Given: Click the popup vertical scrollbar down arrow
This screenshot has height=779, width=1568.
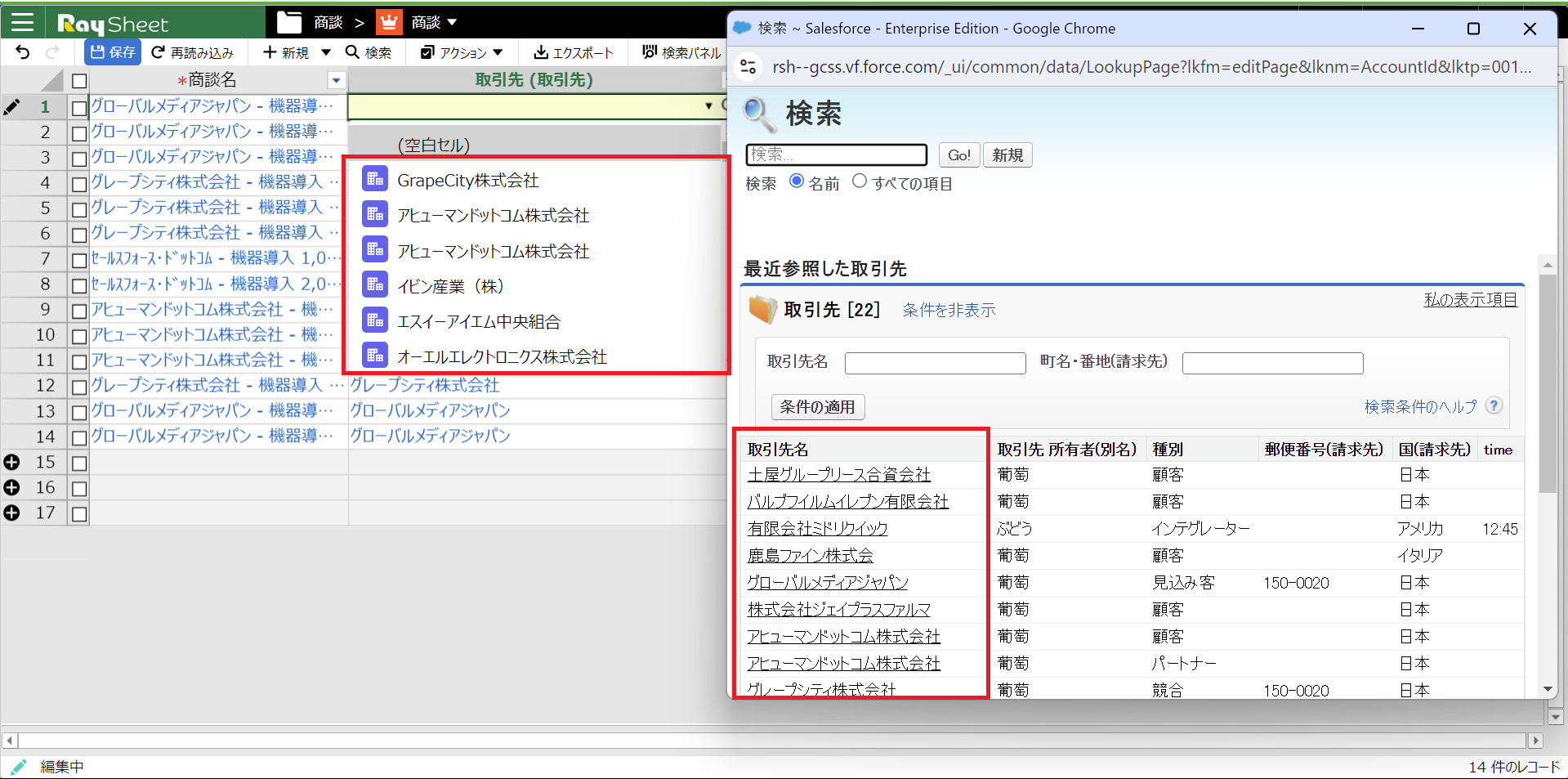Looking at the screenshot, I should pos(1548,689).
